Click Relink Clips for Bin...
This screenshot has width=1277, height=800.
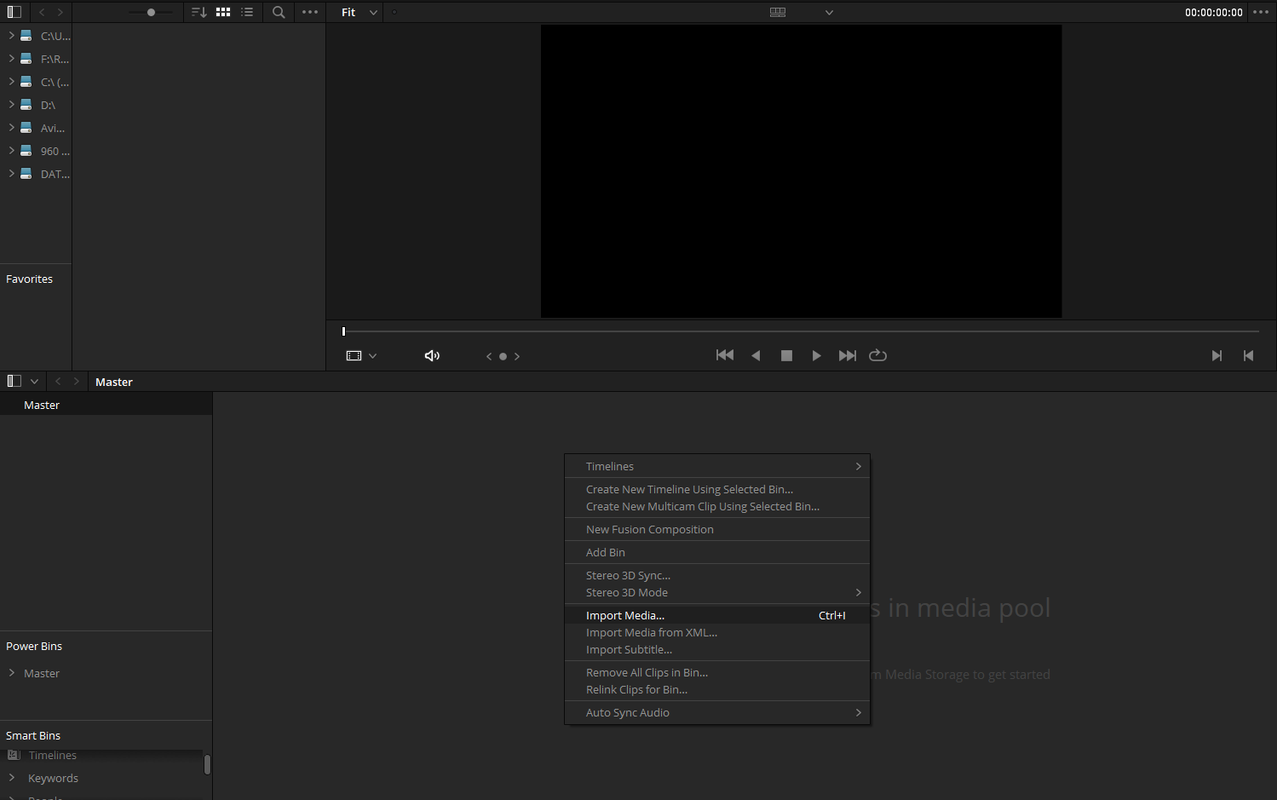[x=717, y=689]
